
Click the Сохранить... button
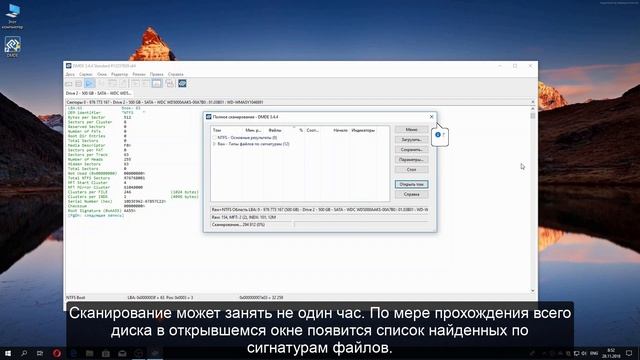(x=411, y=149)
